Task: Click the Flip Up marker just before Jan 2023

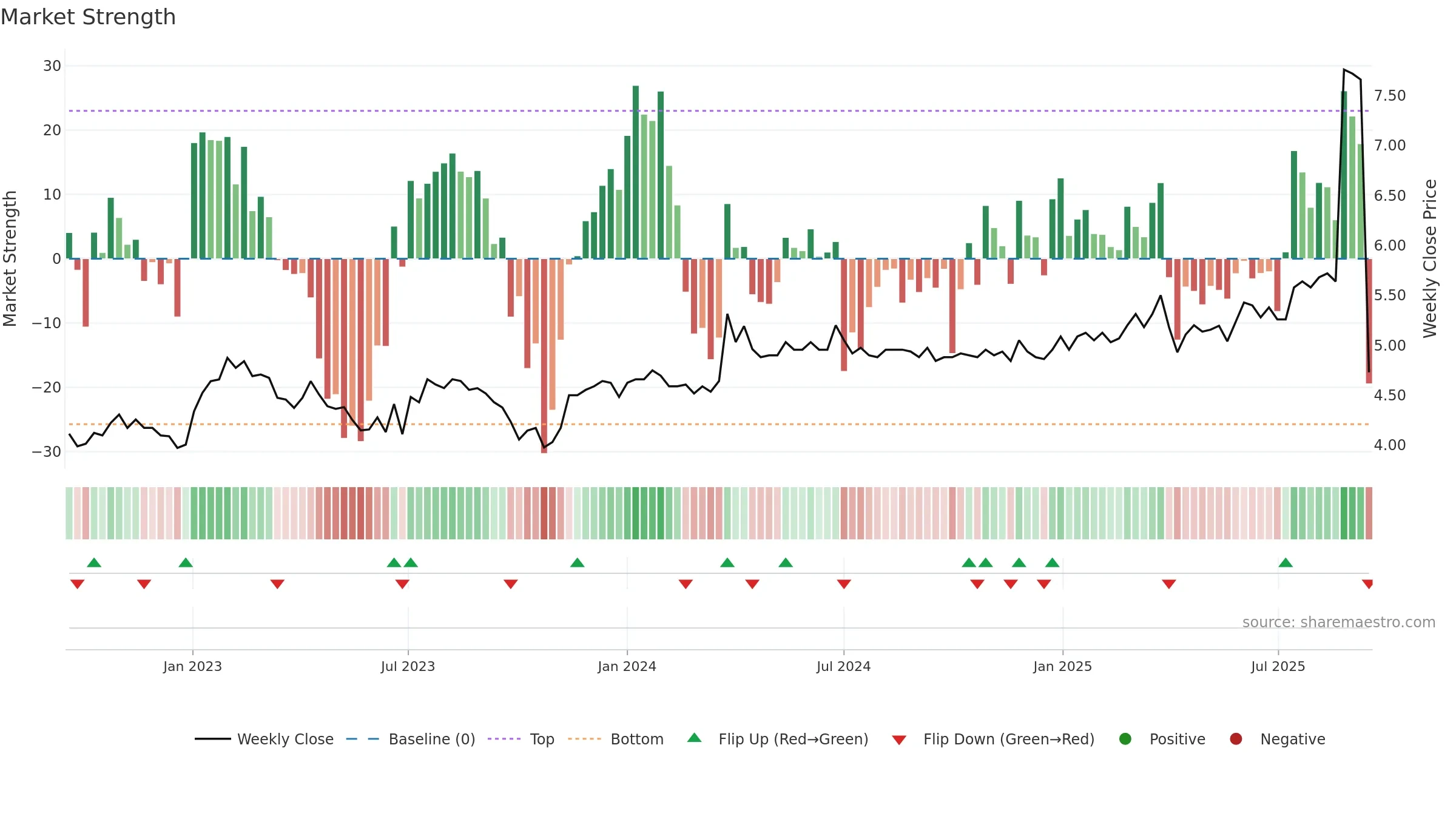Action: click(x=186, y=562)
